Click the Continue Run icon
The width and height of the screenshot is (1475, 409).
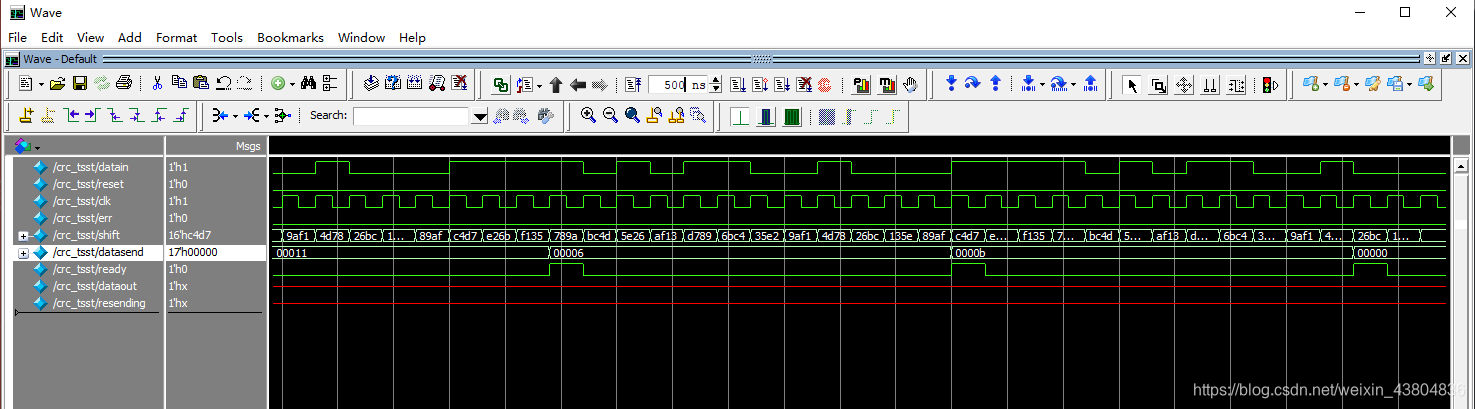tap(759, 85)
